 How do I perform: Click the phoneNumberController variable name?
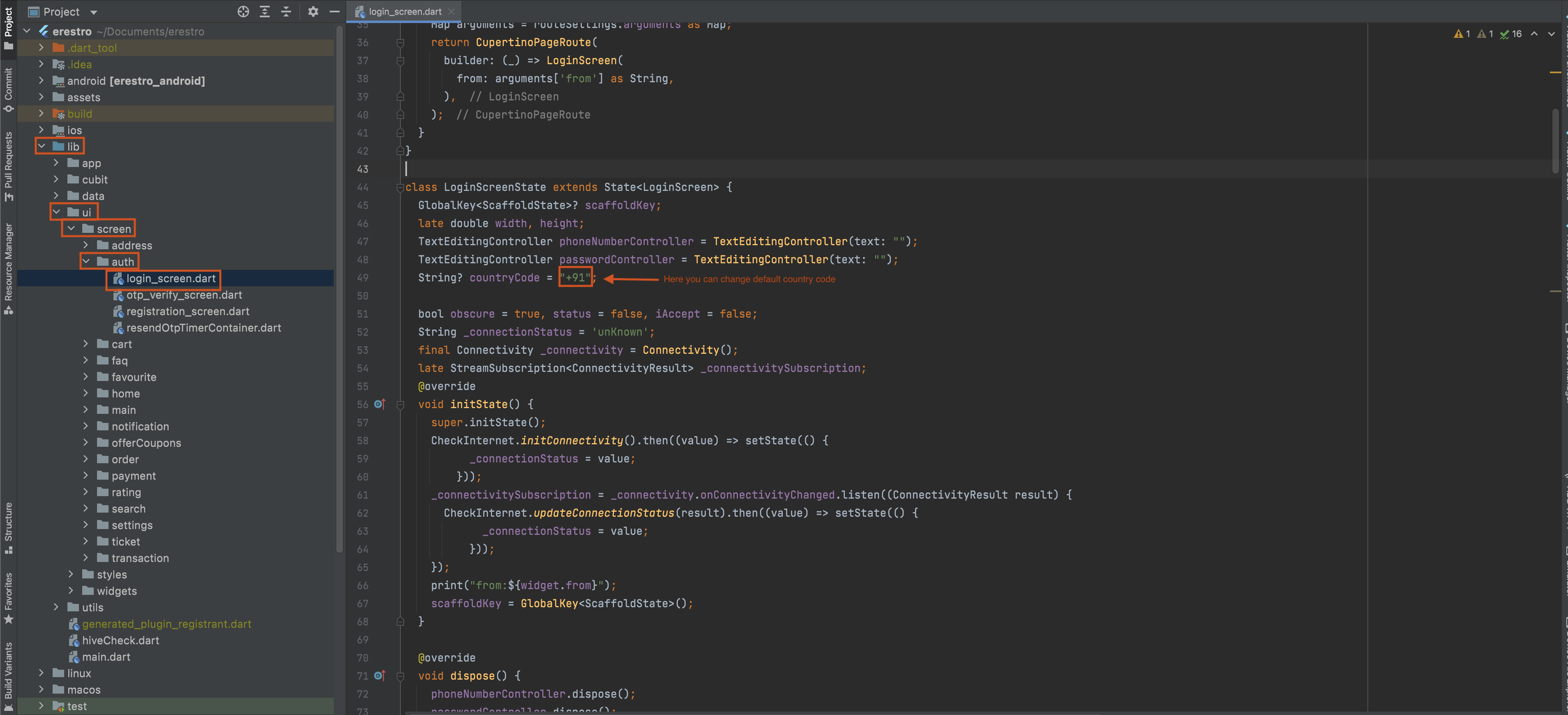627,241
